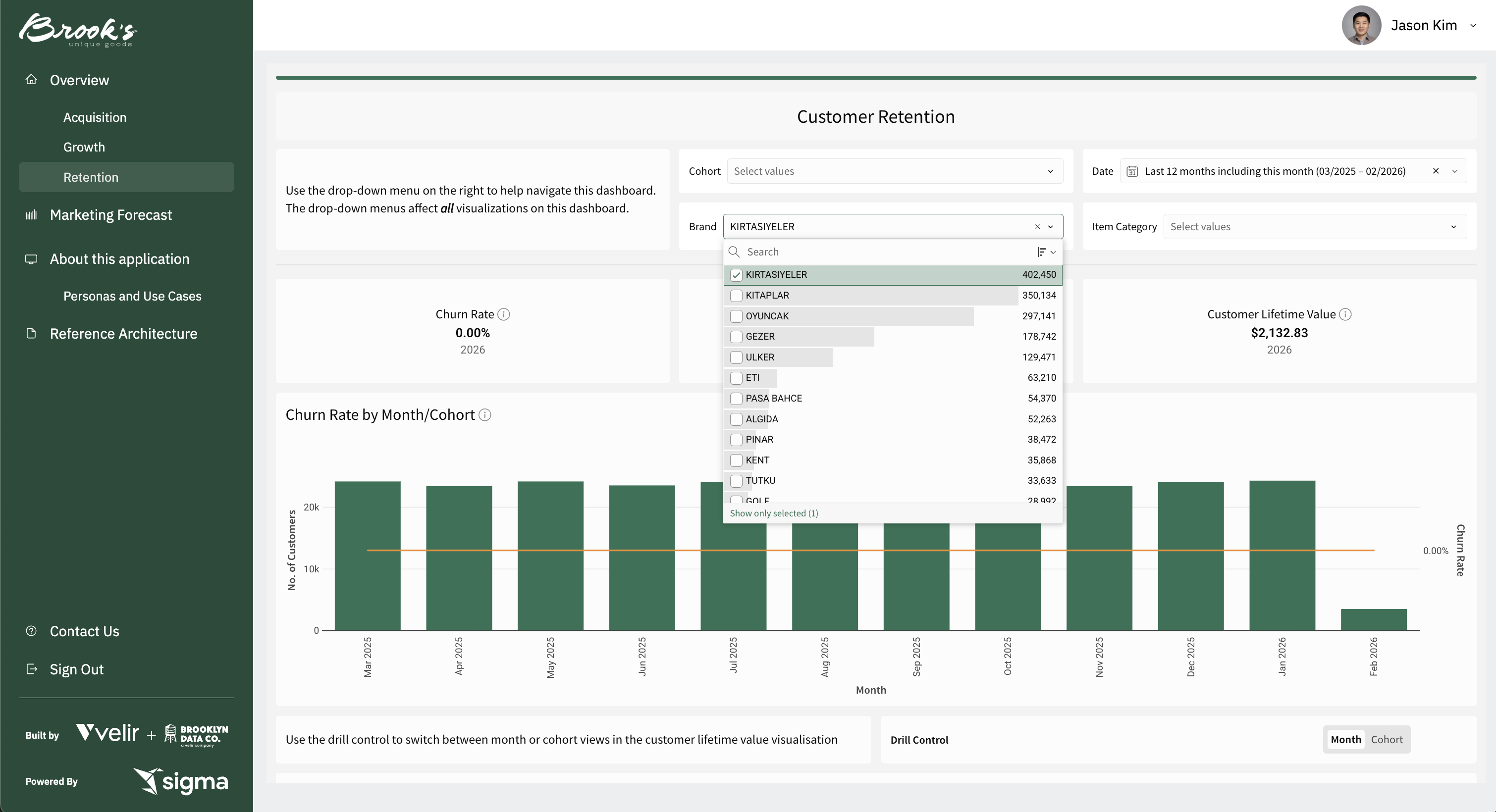The height and width of the screenshot is (812, 1496).
Task: Check the KITAPLAR brand checkbox
Action: click(736, 296)
